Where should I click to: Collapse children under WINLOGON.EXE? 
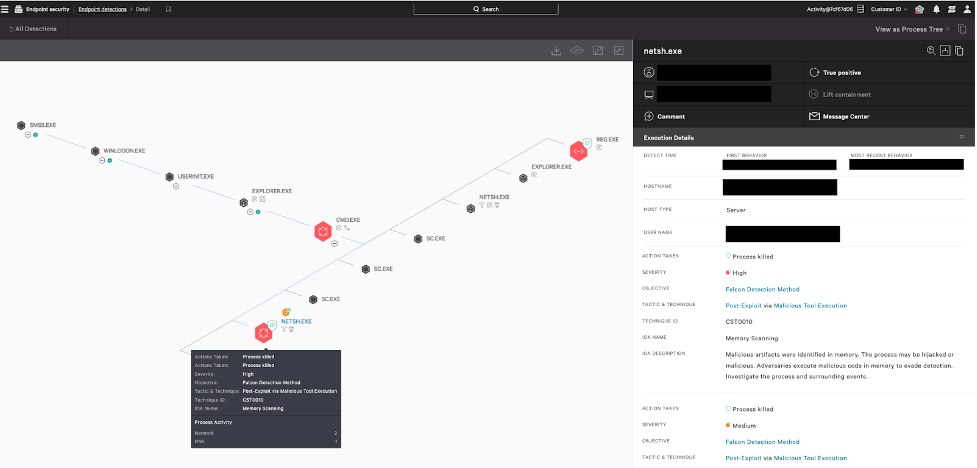click(x=102, y=160)
